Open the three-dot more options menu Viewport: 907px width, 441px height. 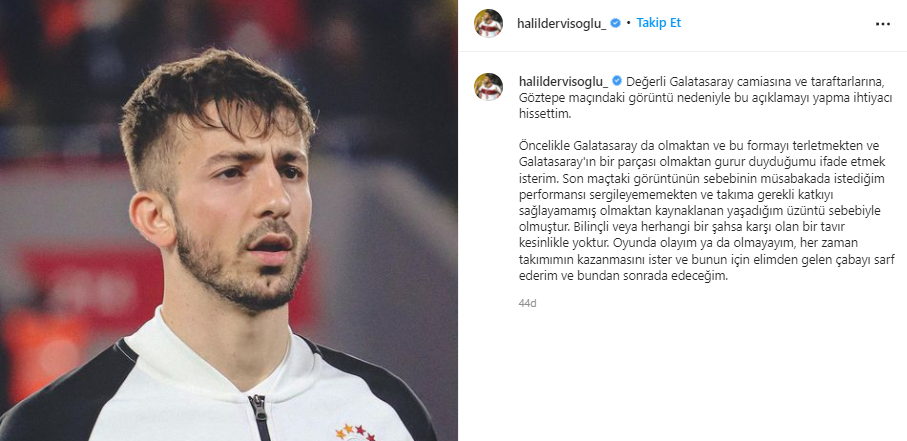click(883, 24)
